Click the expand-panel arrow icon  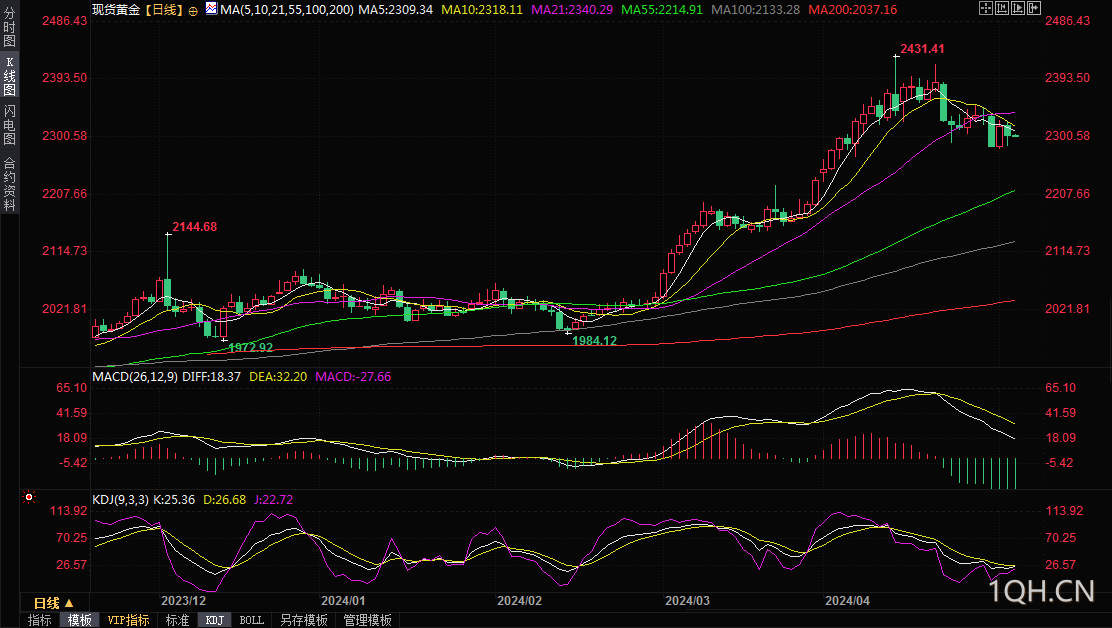1034,8
